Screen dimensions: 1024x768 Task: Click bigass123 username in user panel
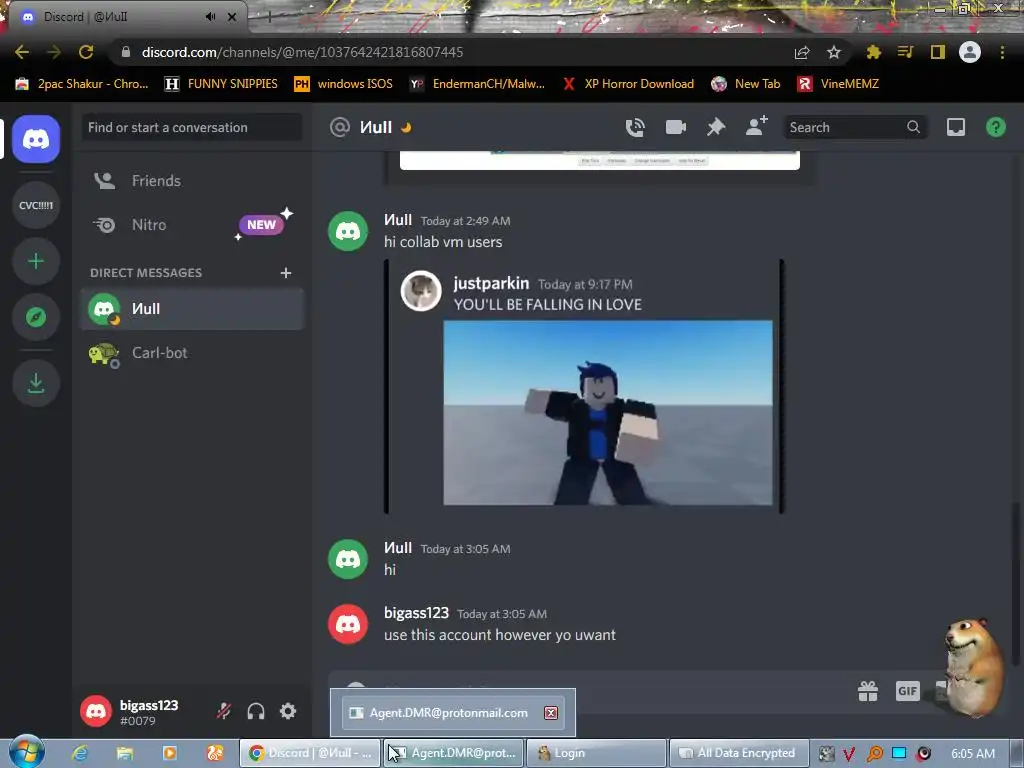[x=149, y=705]
